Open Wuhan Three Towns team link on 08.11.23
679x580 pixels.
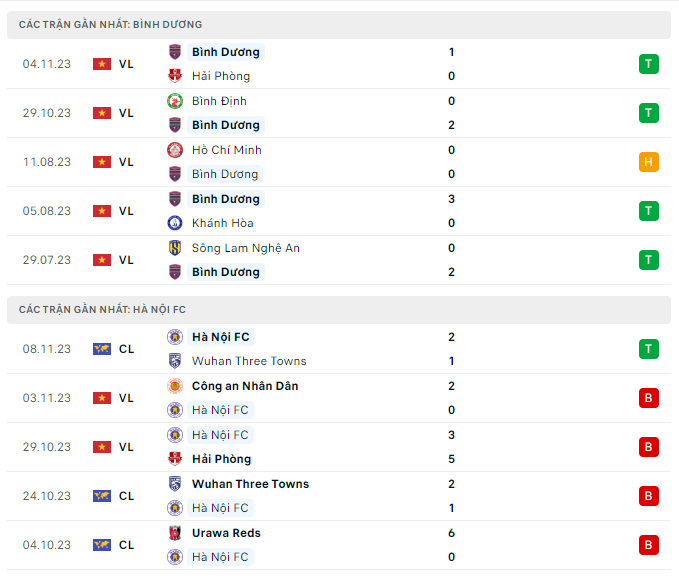(249, 361)
